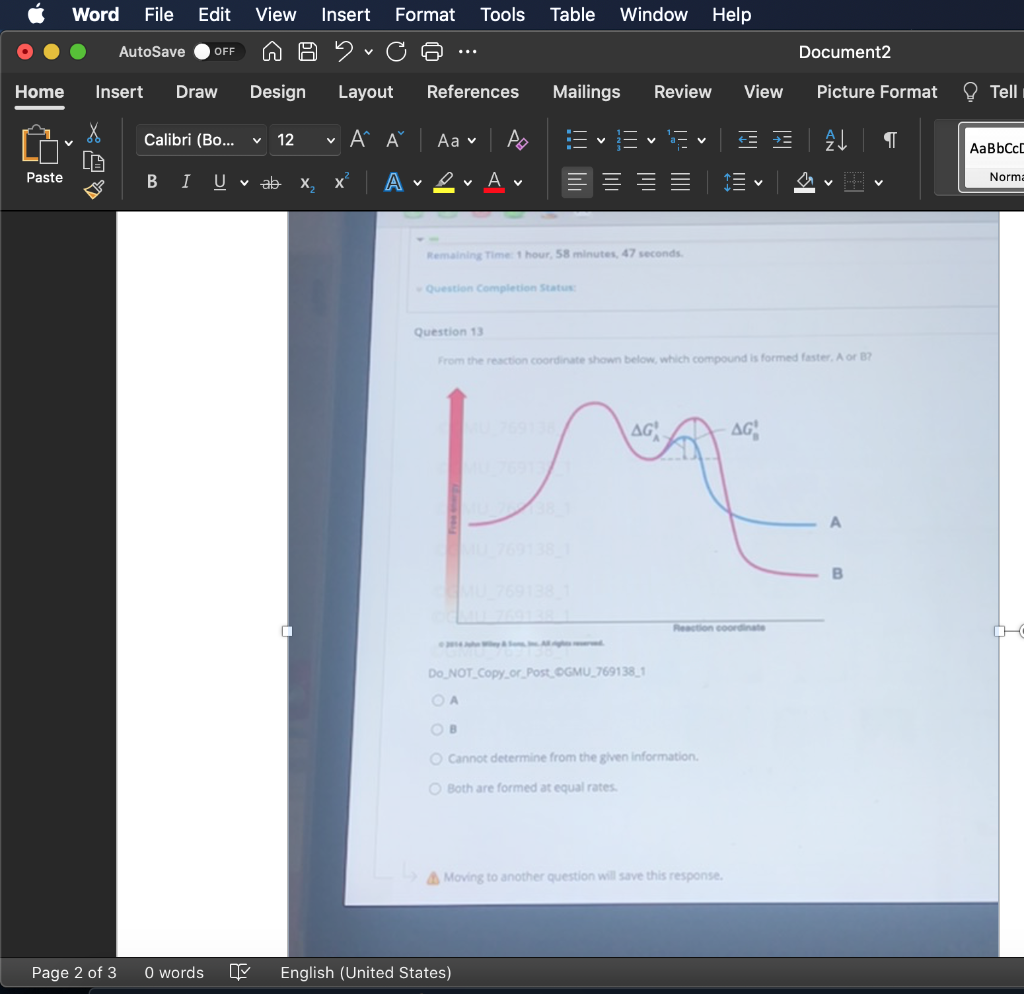Select the Format Painter tool

pos(93,190)
